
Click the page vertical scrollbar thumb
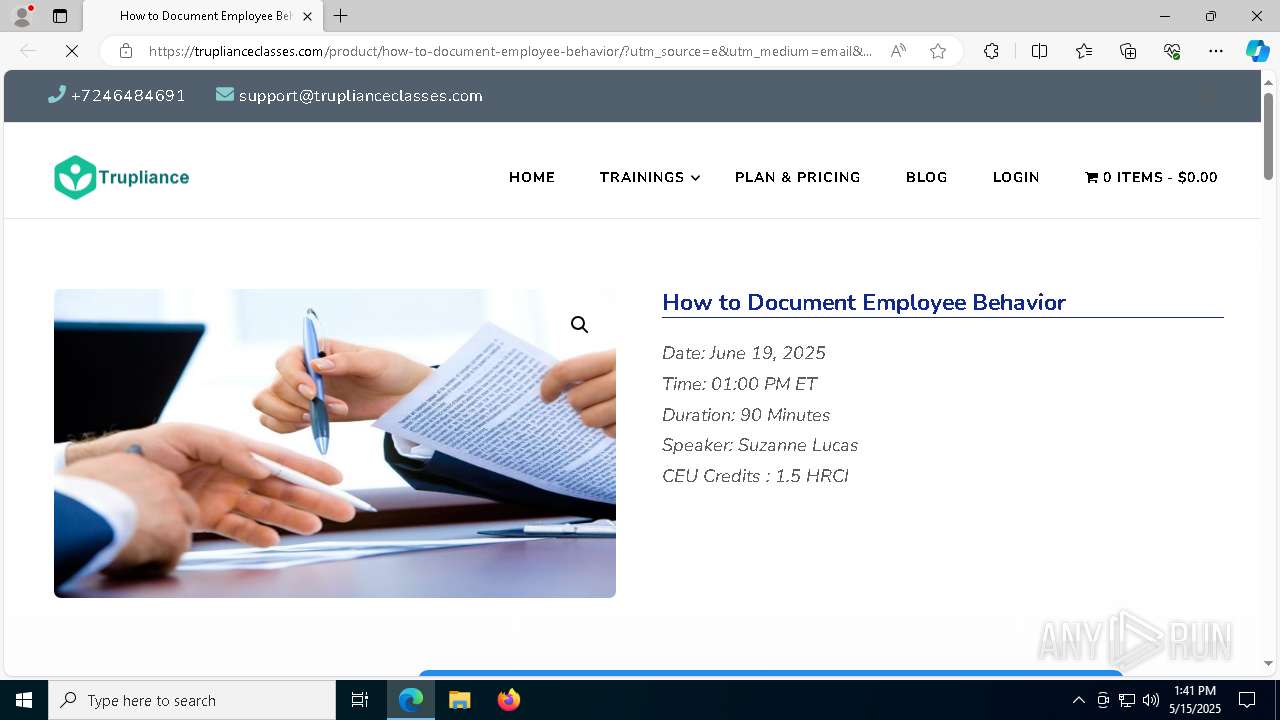(x=1269, y=136)
